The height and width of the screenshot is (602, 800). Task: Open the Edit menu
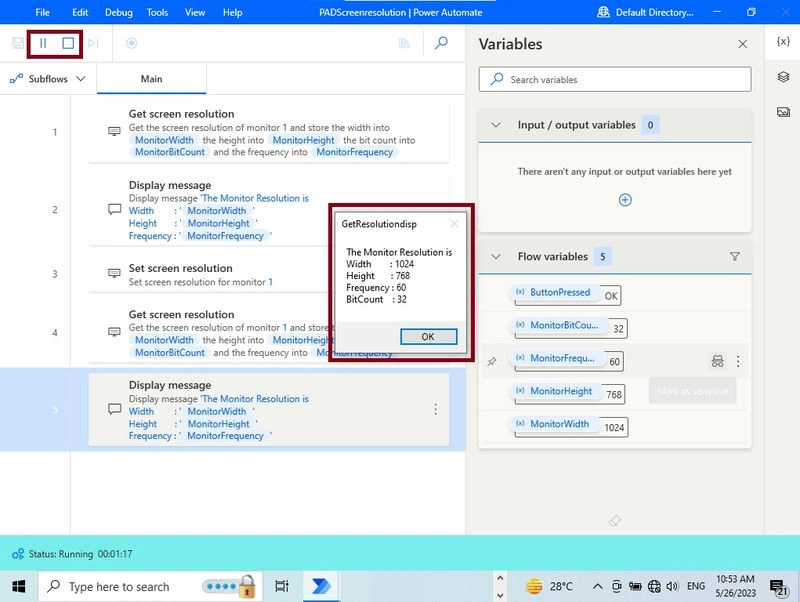[80, 12]
